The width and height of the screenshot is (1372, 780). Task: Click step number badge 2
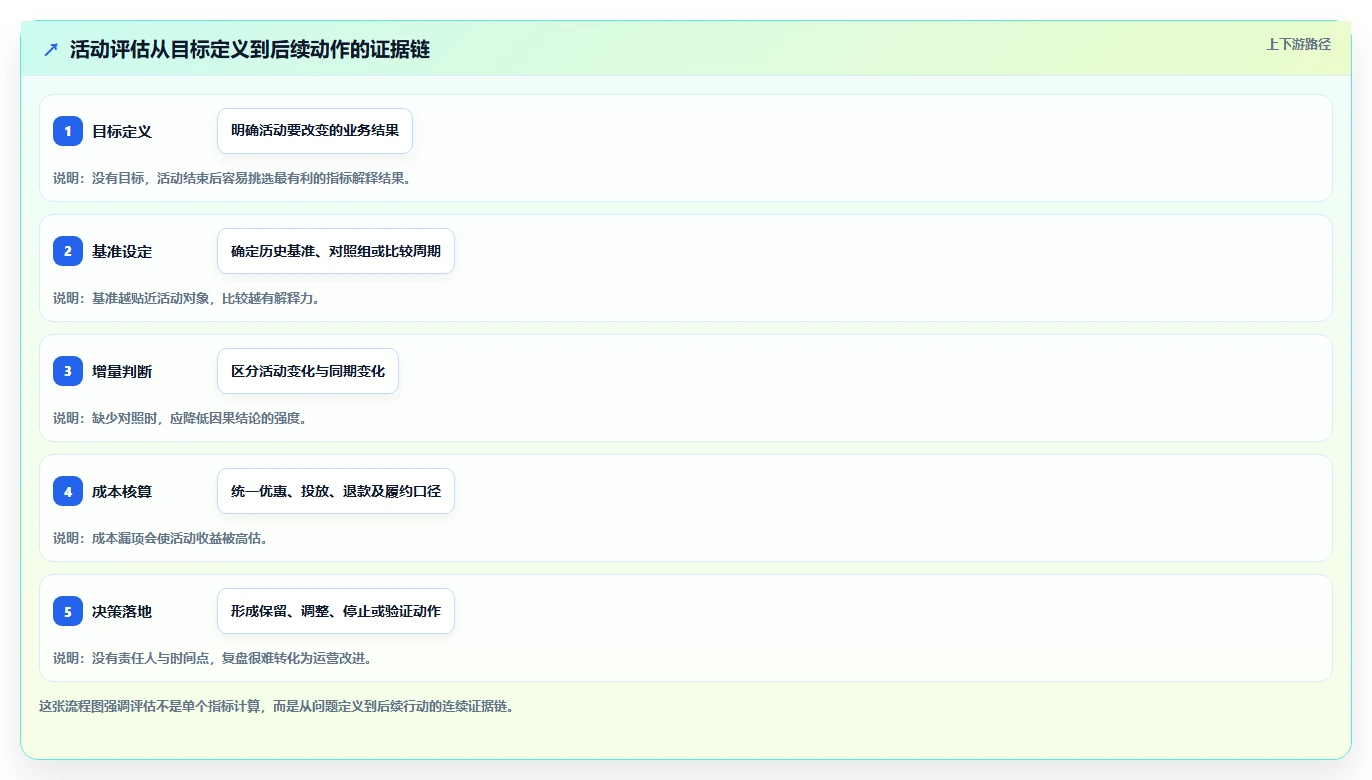(x=68, y=251)
